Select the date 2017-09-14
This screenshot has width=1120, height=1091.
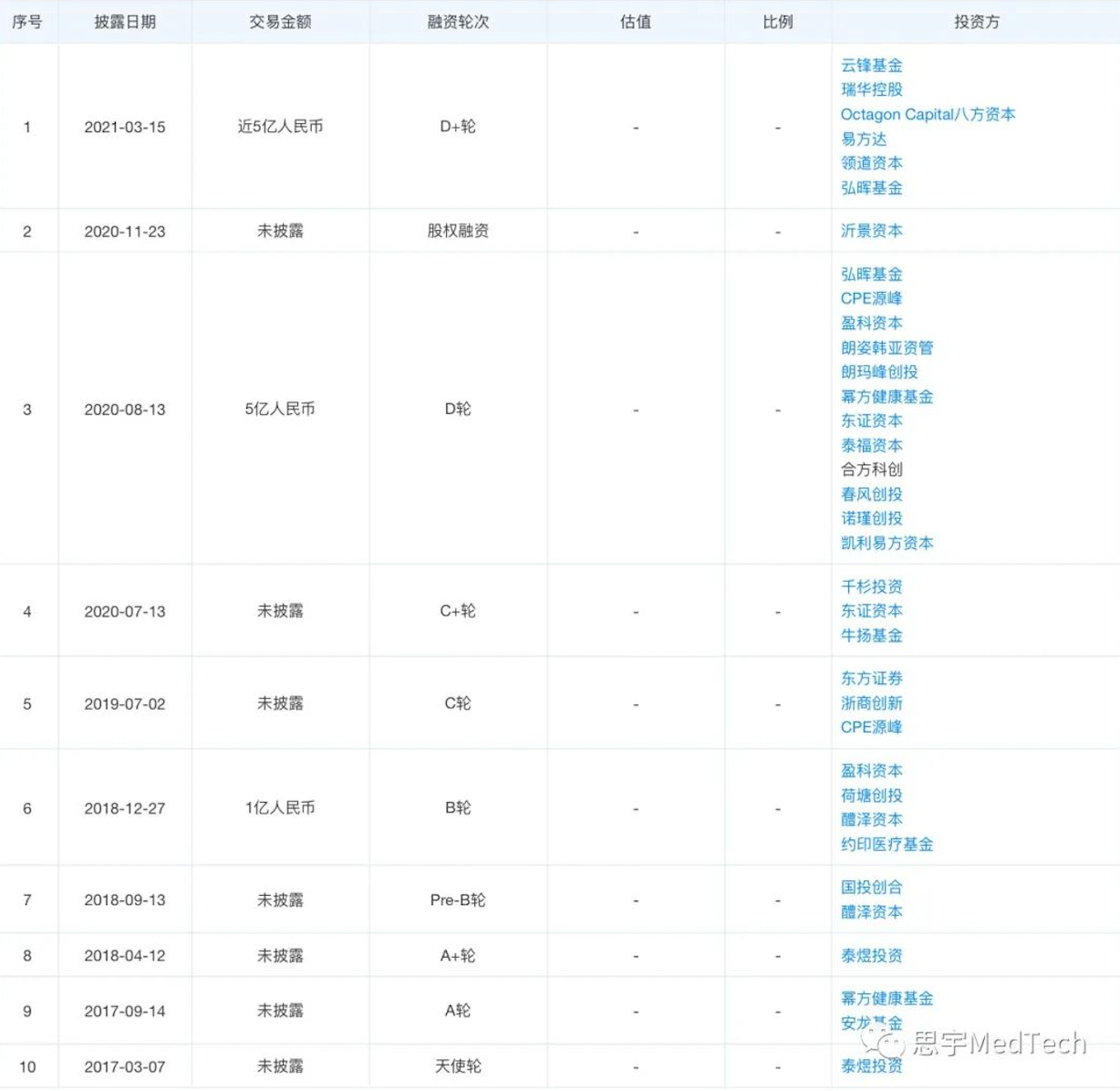(x=125, y=1011)
